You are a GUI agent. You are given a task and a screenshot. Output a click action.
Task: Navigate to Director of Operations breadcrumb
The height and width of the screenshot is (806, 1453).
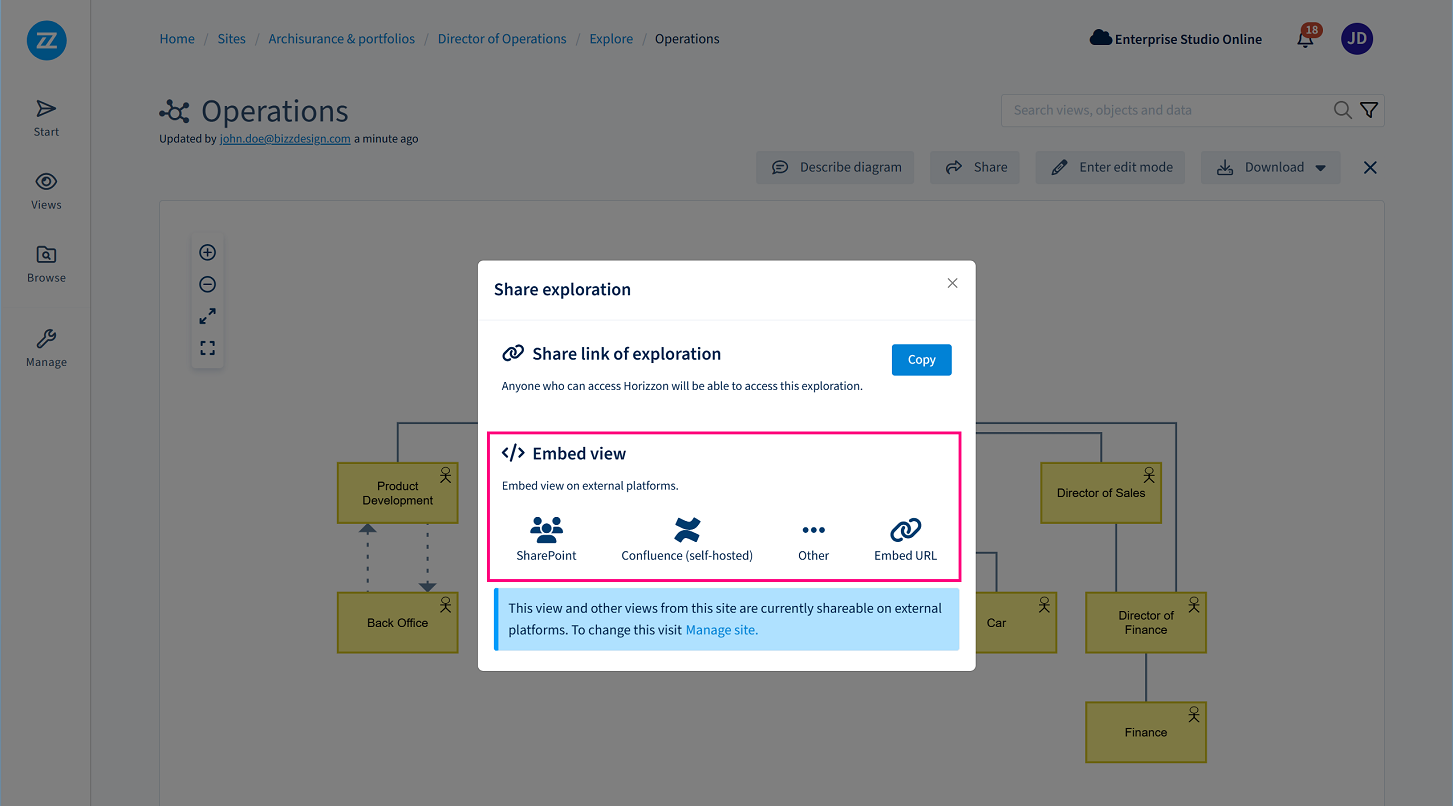point(502,39)
